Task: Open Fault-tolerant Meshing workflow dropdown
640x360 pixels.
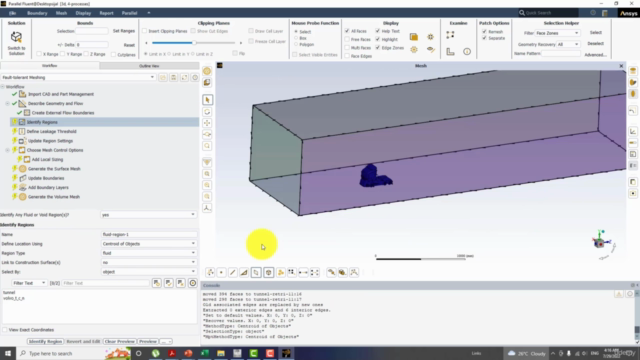Action: (x=78, y=77)
